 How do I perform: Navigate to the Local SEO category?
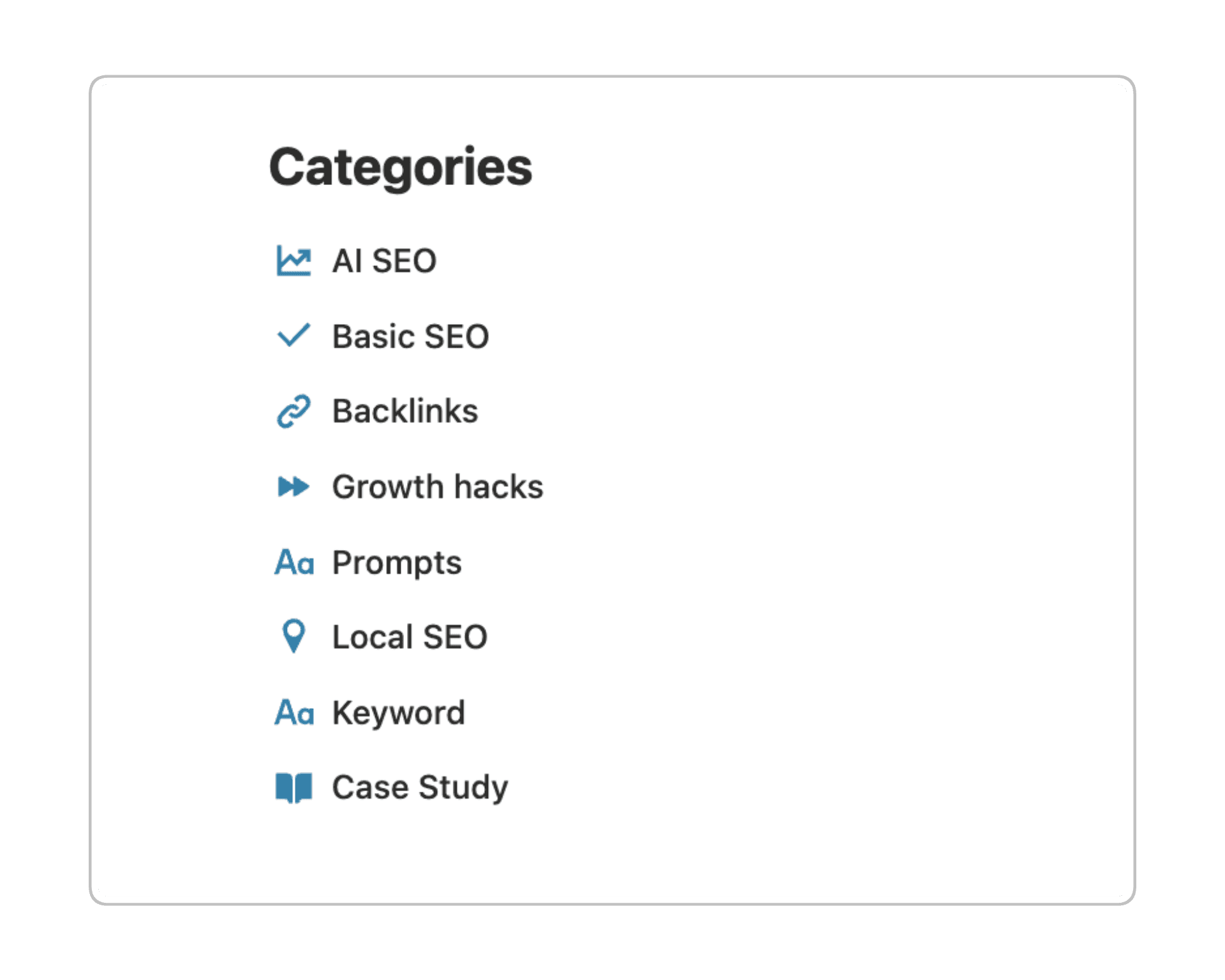410,637
